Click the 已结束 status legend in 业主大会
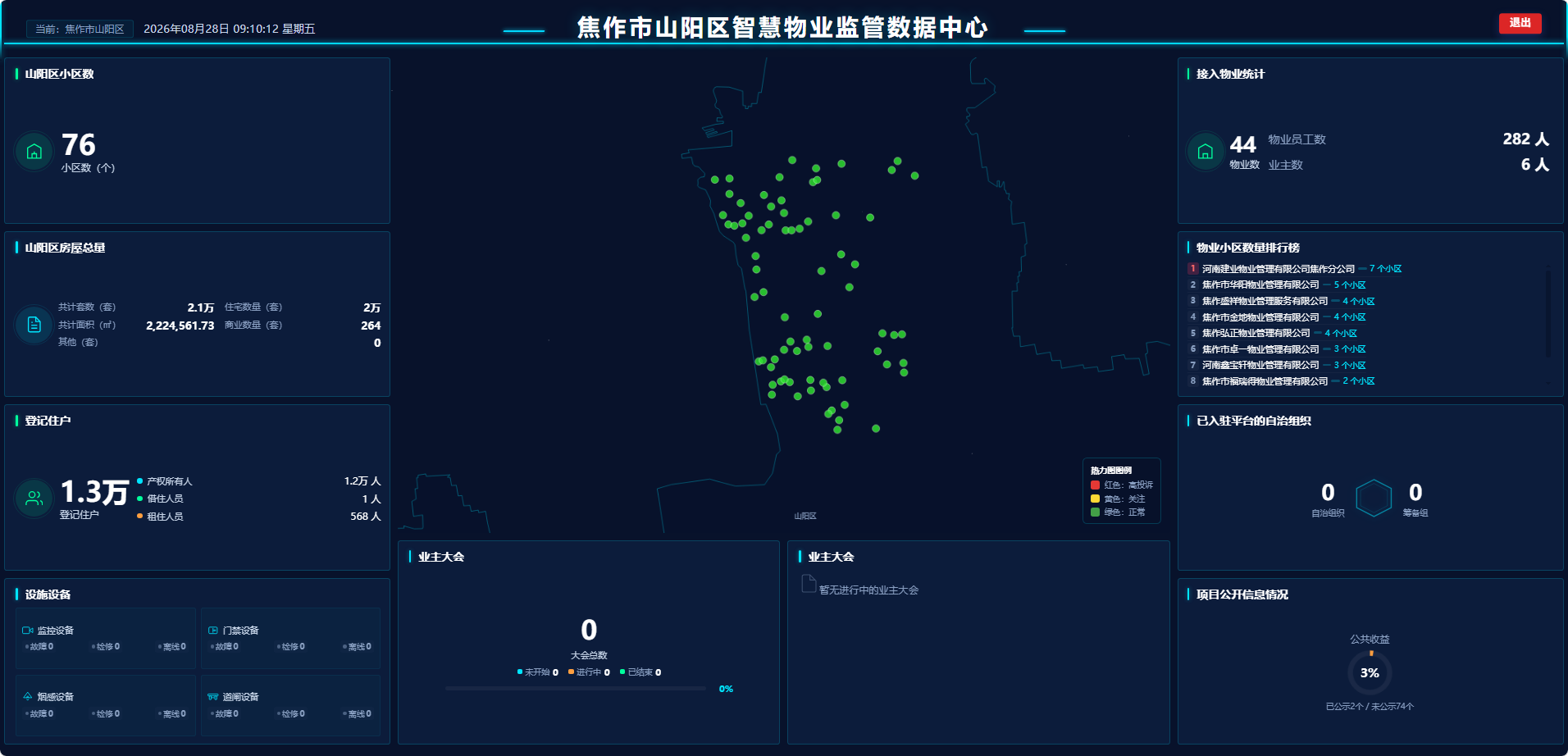Screen dimensions: 1568x756 pos(640,672)
